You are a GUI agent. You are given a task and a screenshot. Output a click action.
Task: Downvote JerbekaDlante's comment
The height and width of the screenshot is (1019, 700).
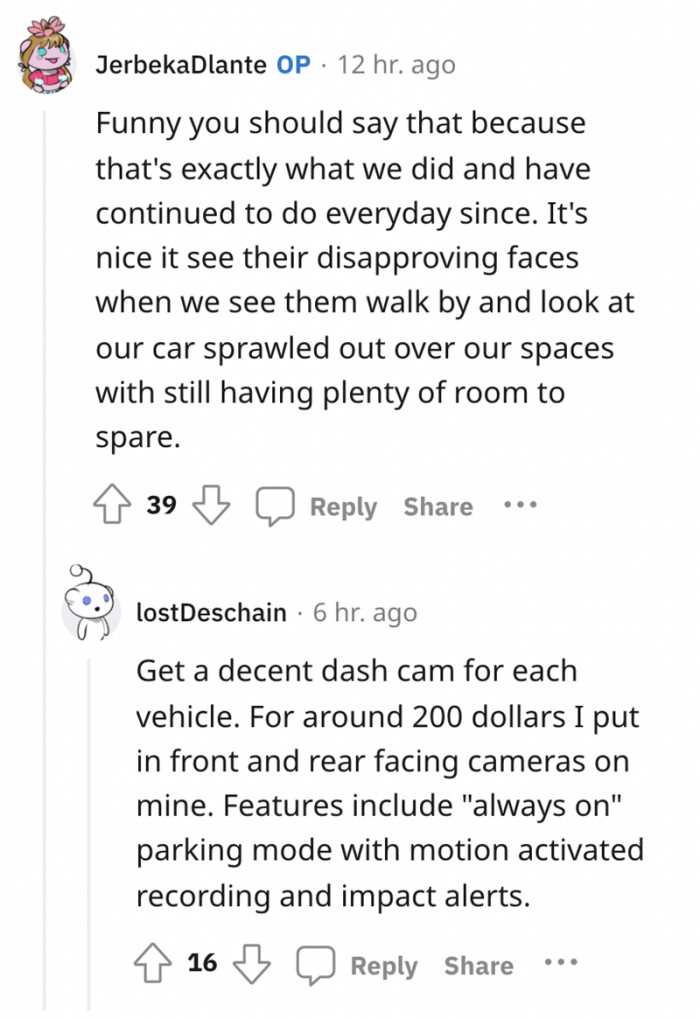click(210, 506)
